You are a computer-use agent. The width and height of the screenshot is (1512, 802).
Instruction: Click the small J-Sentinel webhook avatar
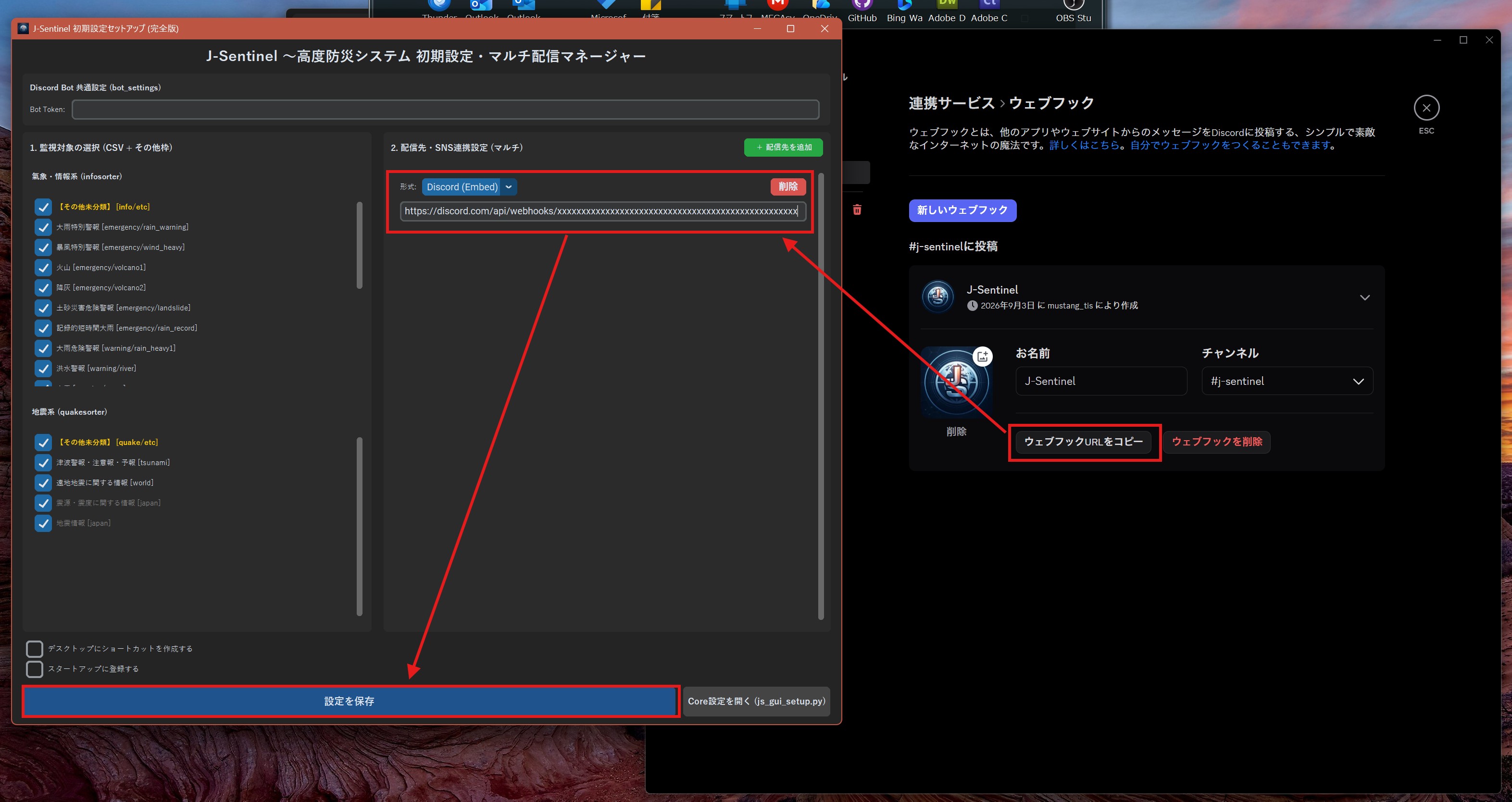[938, 297]
